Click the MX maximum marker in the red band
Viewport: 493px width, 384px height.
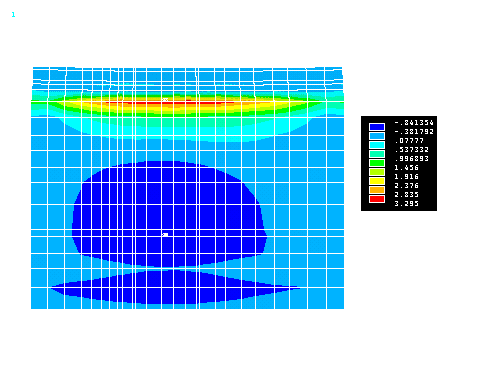click(x=165, y=99)
